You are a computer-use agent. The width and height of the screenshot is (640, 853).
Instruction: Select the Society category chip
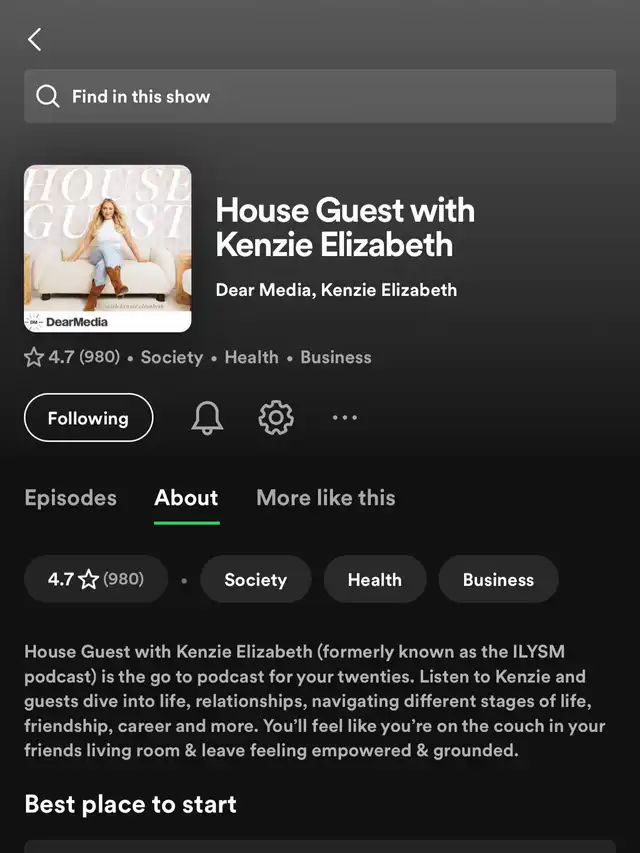click(x=256, y=579)
